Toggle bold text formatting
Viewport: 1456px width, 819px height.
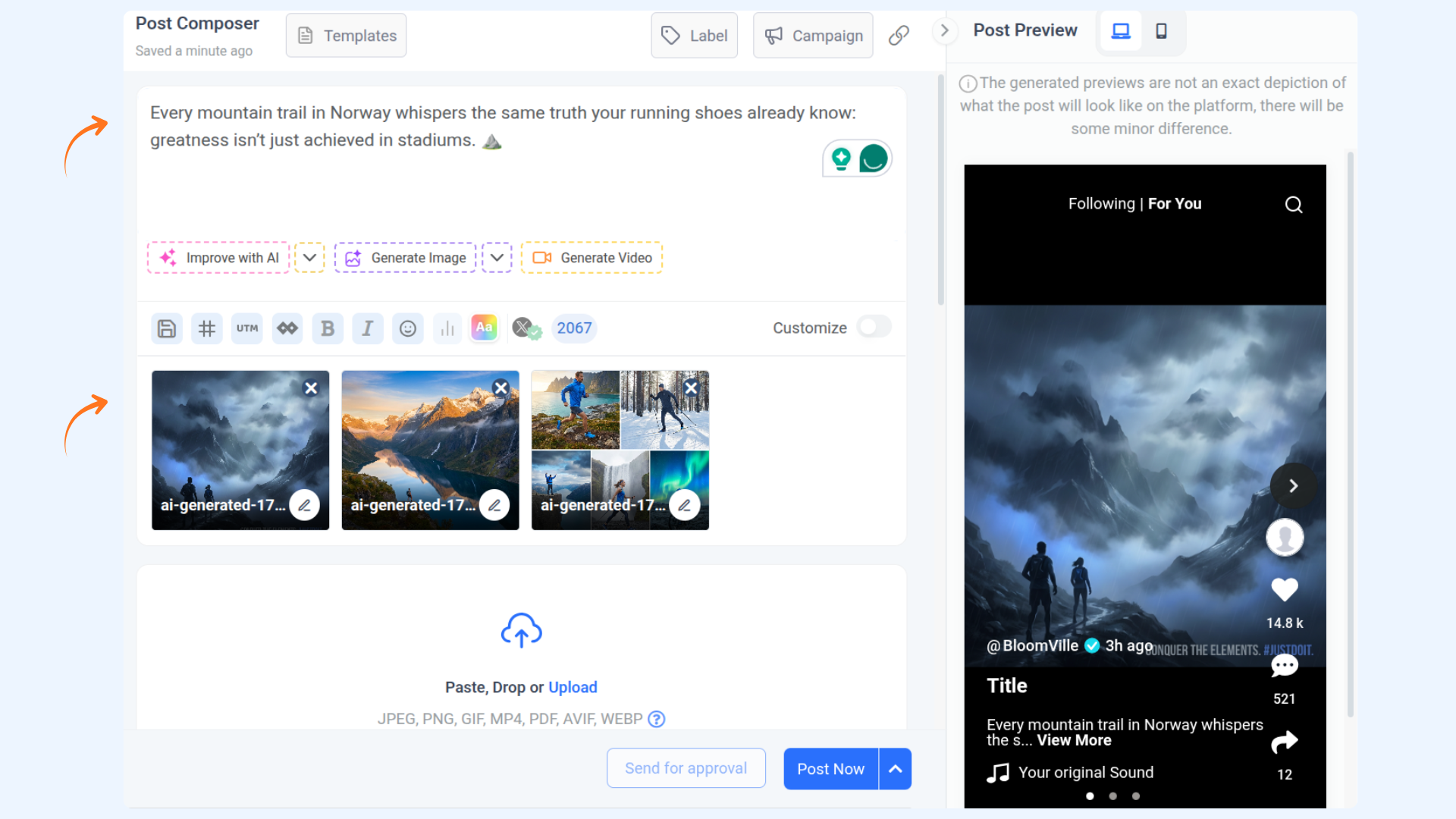click(x=328, y=328)
